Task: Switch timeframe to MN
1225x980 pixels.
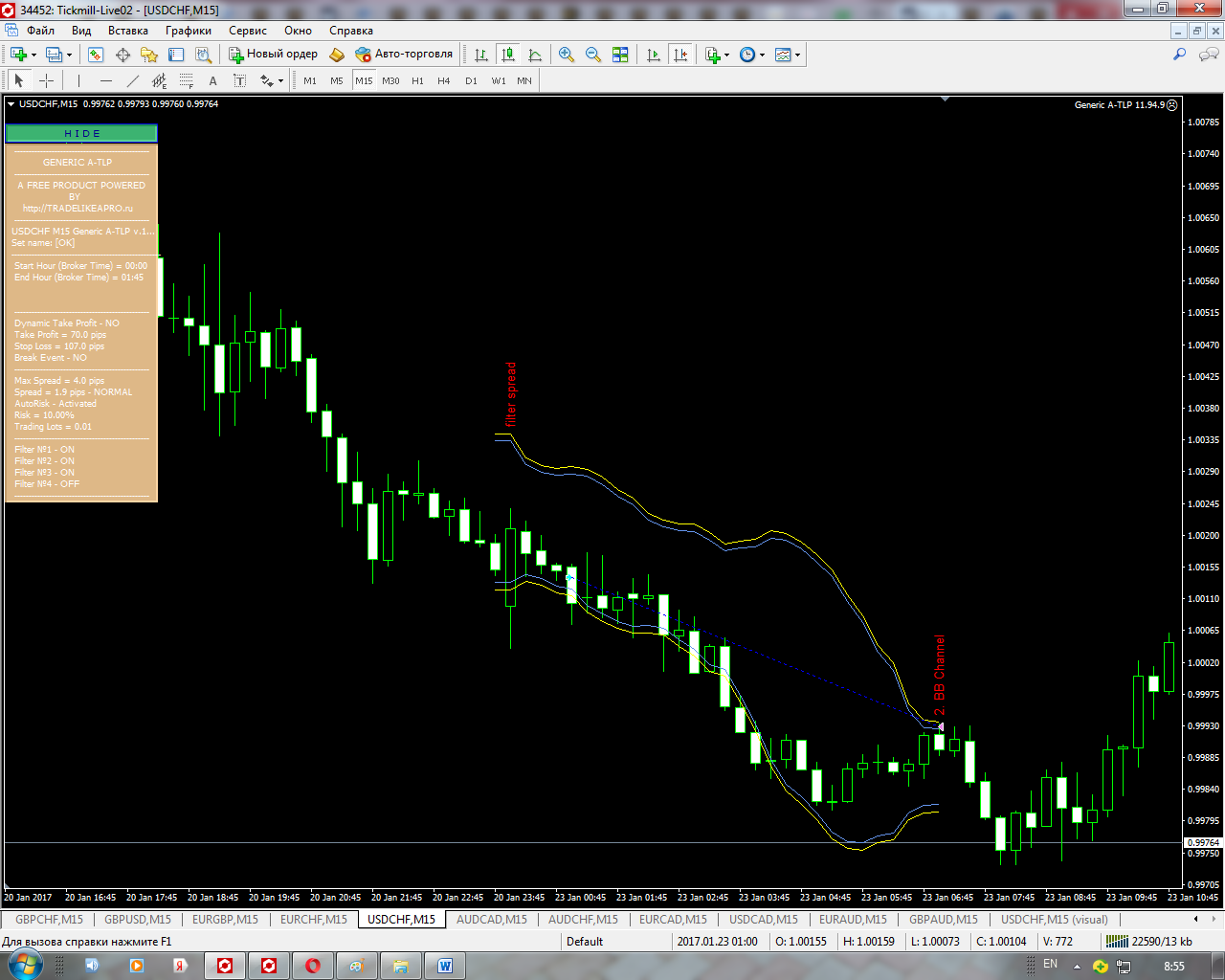Action: point(524,80)
